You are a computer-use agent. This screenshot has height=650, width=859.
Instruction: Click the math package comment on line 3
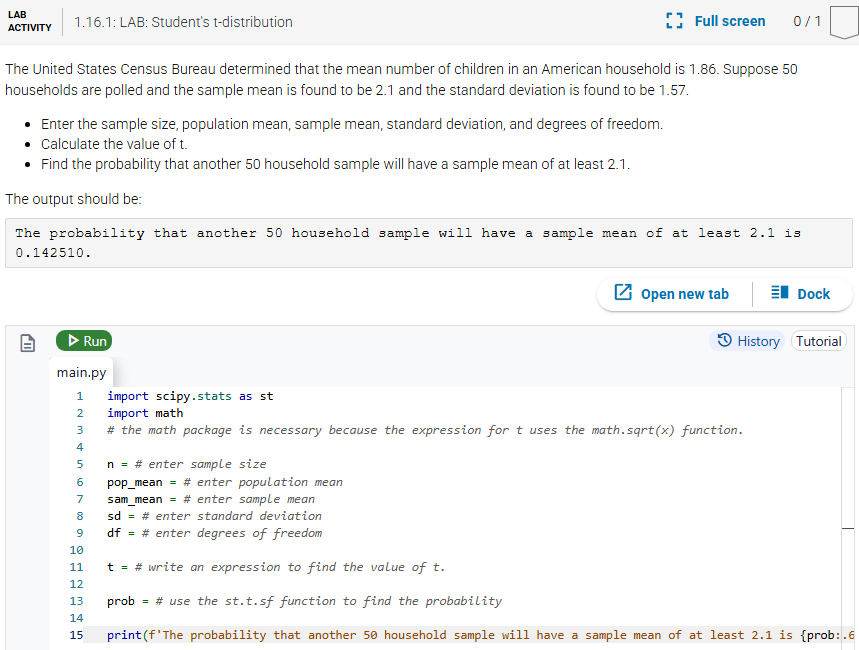click(x=425, y=430)
